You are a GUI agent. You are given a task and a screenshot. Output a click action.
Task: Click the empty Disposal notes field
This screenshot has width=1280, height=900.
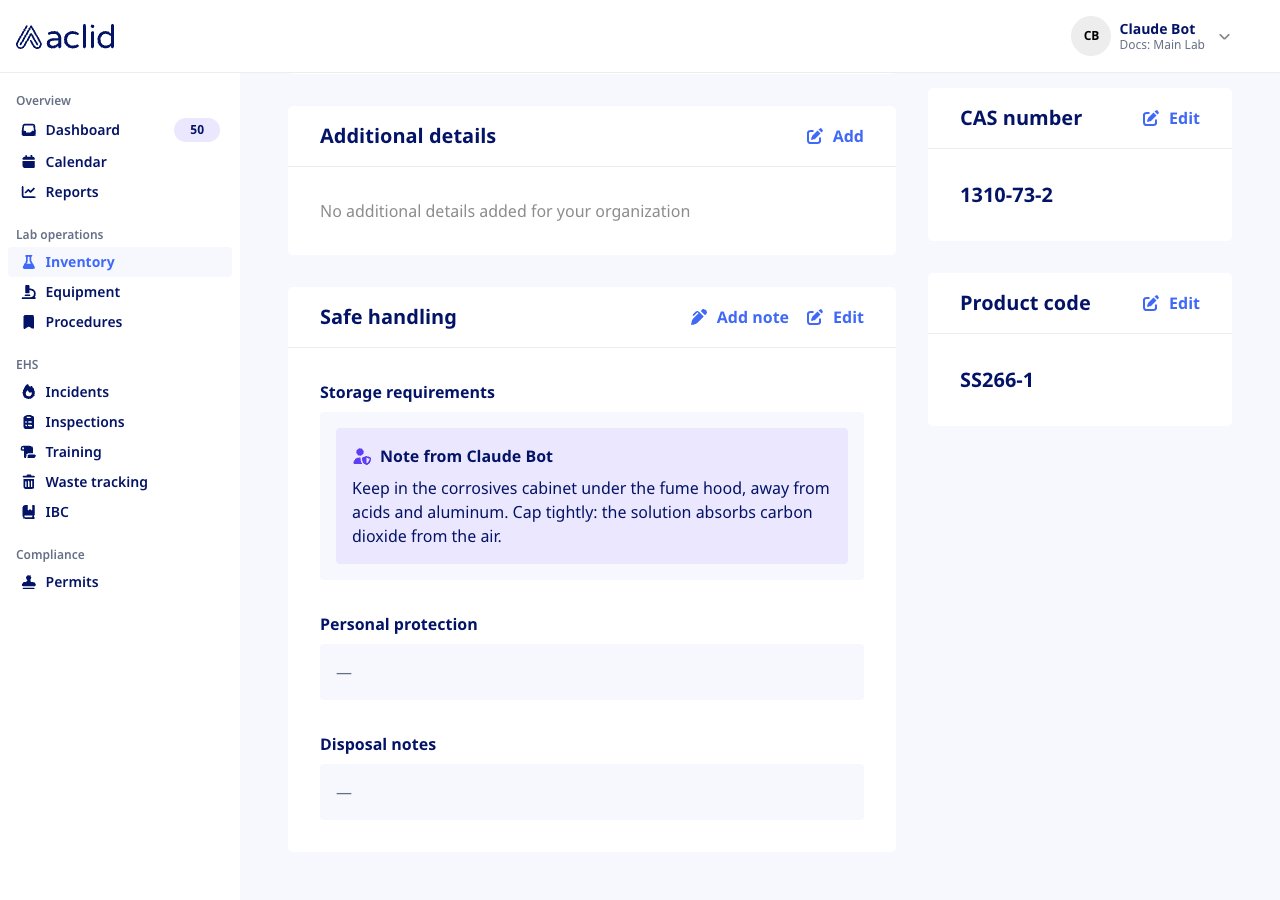tap(592, 792)
